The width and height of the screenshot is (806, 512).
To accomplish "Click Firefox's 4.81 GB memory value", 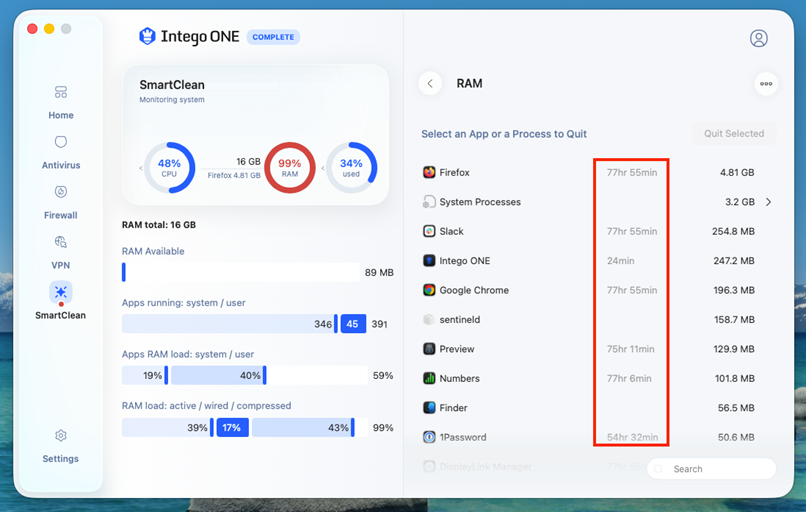I will 737,172.
